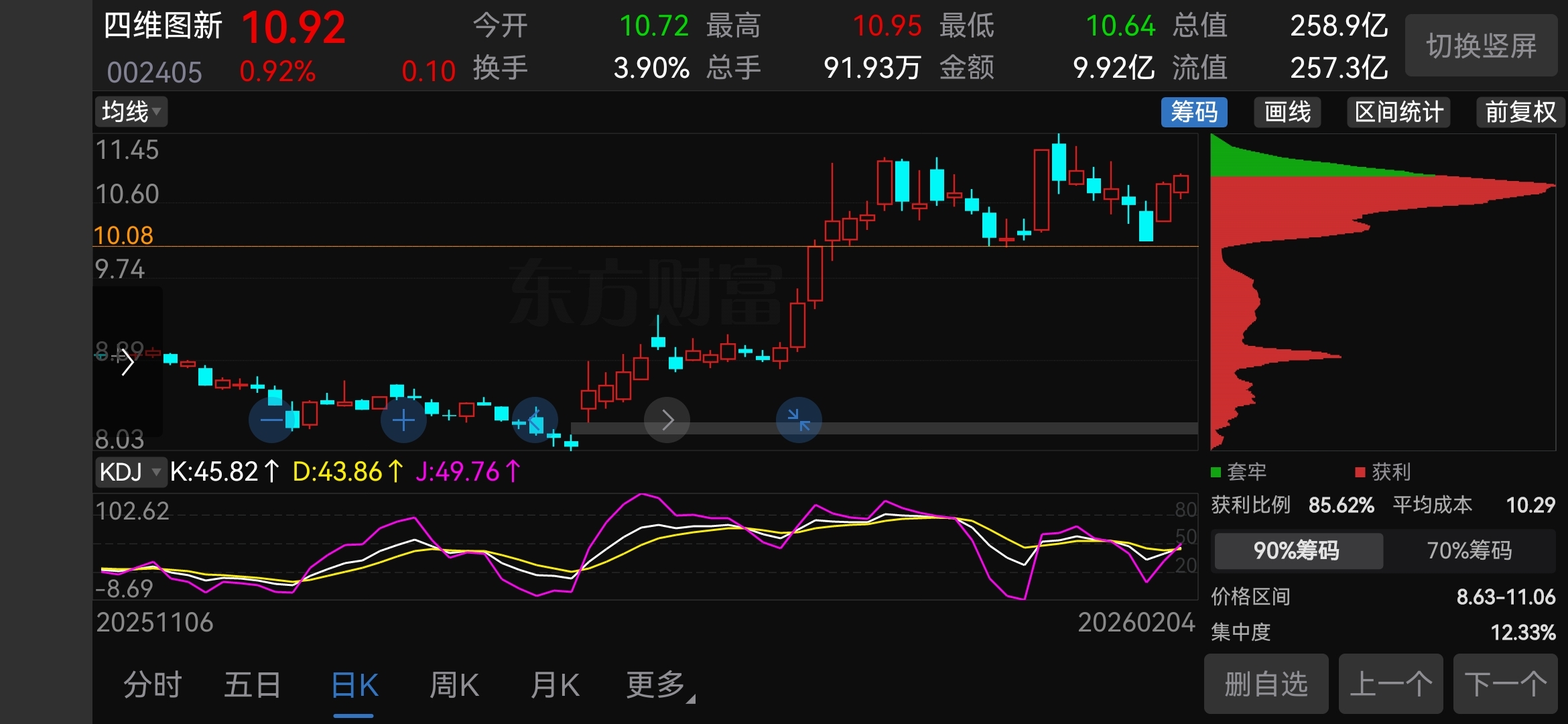Image resolution: width=1568 pixels, height=724 pixels.
Task: Open 前复权 adjustment selector
Action: [1520, 112]
